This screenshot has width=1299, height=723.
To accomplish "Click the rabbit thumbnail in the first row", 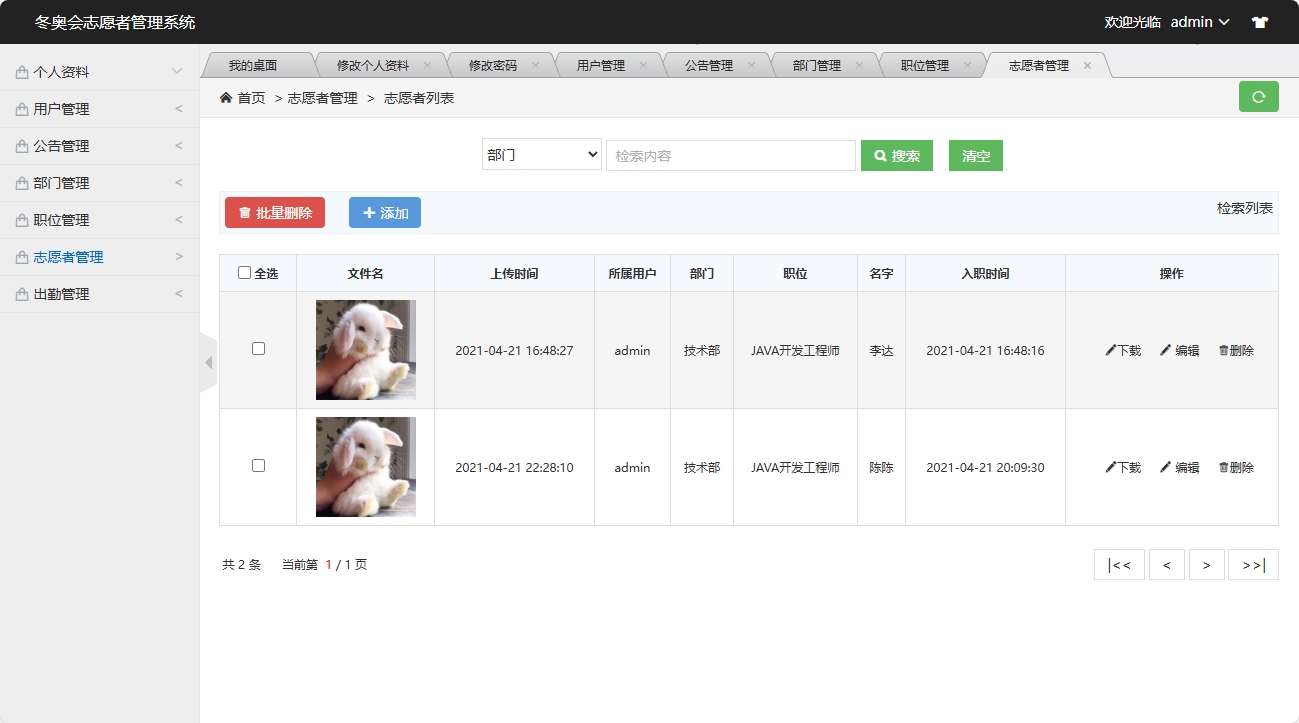I will pos(364,350).
